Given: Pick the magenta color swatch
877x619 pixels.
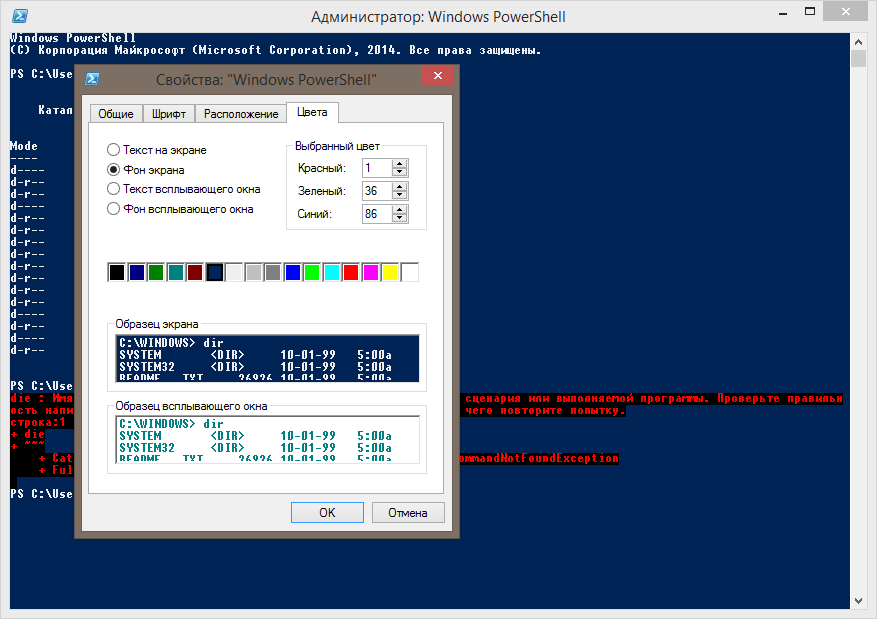Looking at the screenshot, I should click(x=371, y=272).
